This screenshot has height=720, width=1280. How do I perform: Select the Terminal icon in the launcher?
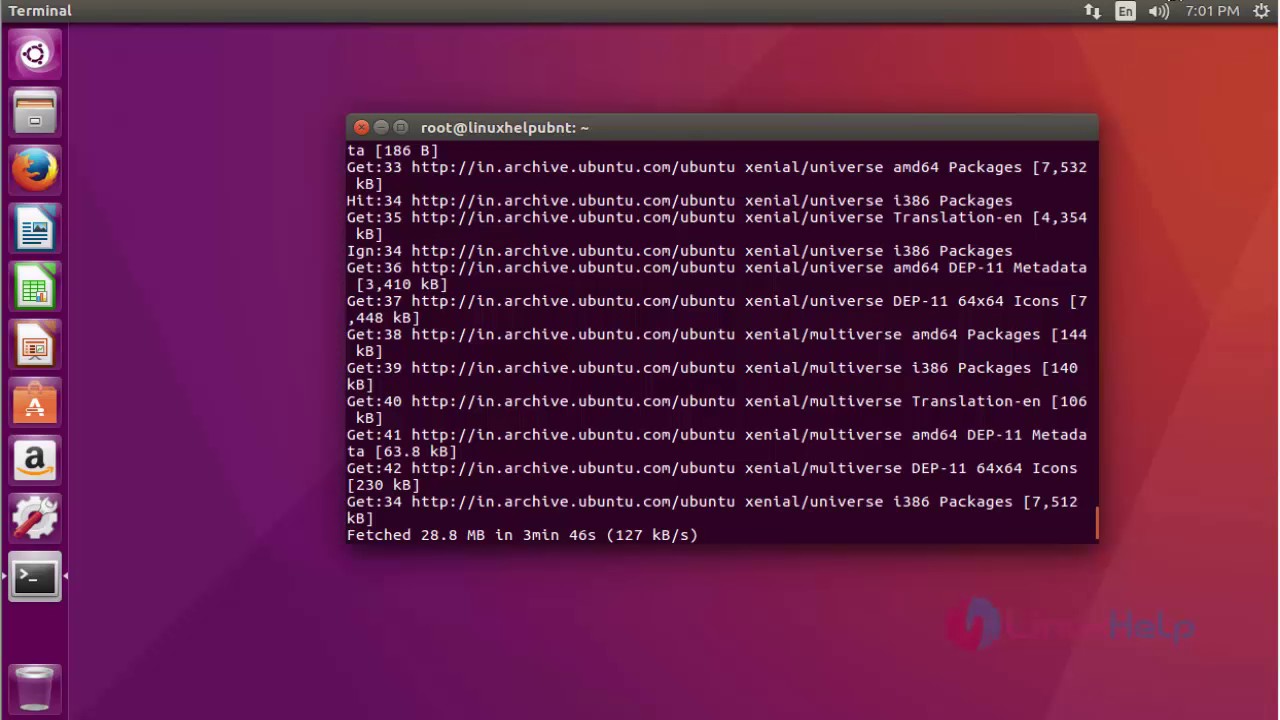point(35,577)
